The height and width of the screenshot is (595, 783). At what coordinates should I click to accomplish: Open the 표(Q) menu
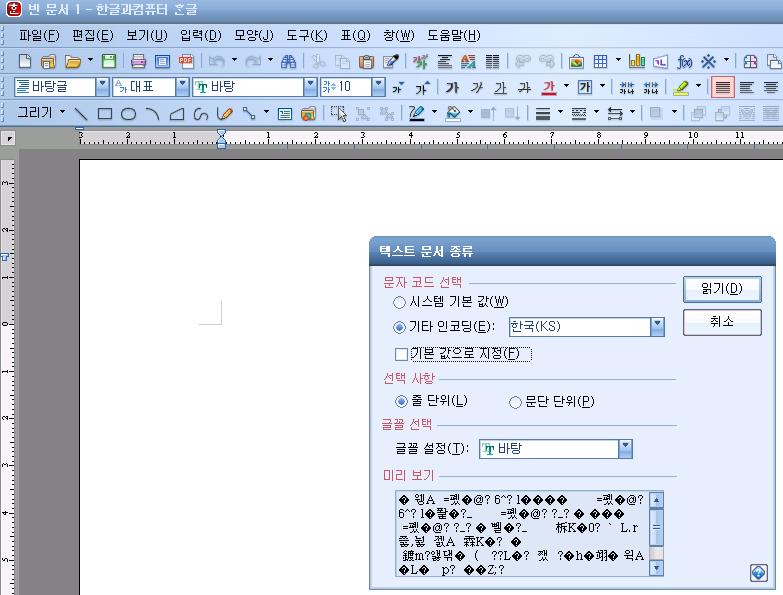point(355,35)
